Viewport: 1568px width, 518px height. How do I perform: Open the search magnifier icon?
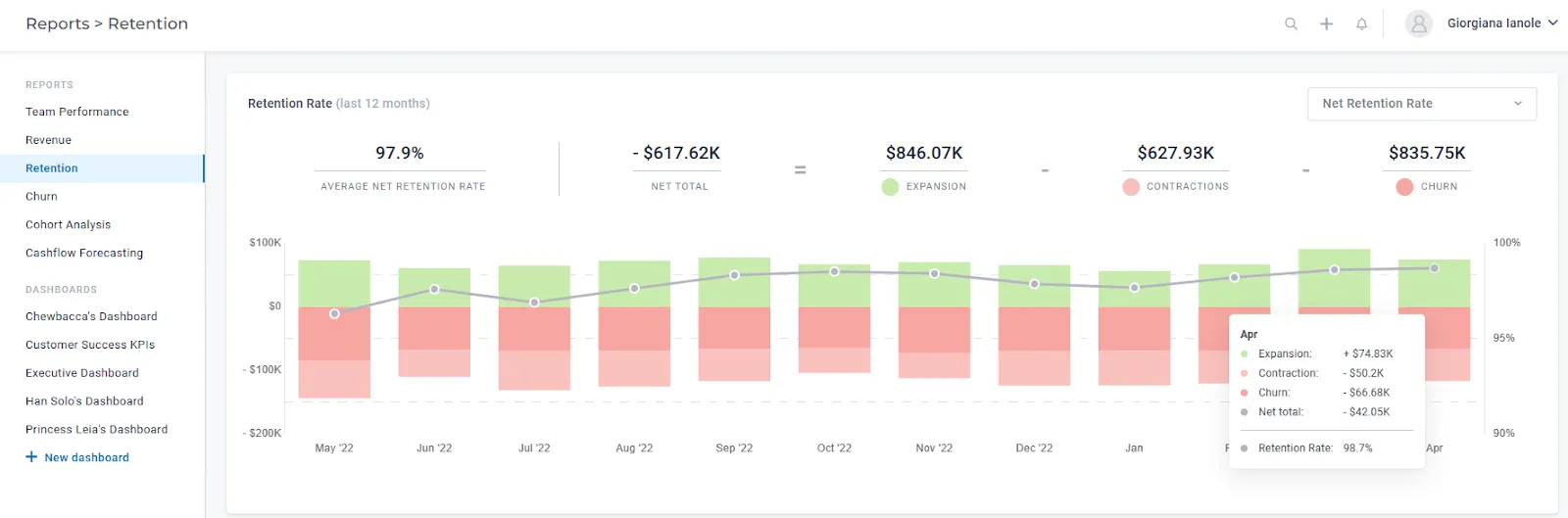(1291, 24)
